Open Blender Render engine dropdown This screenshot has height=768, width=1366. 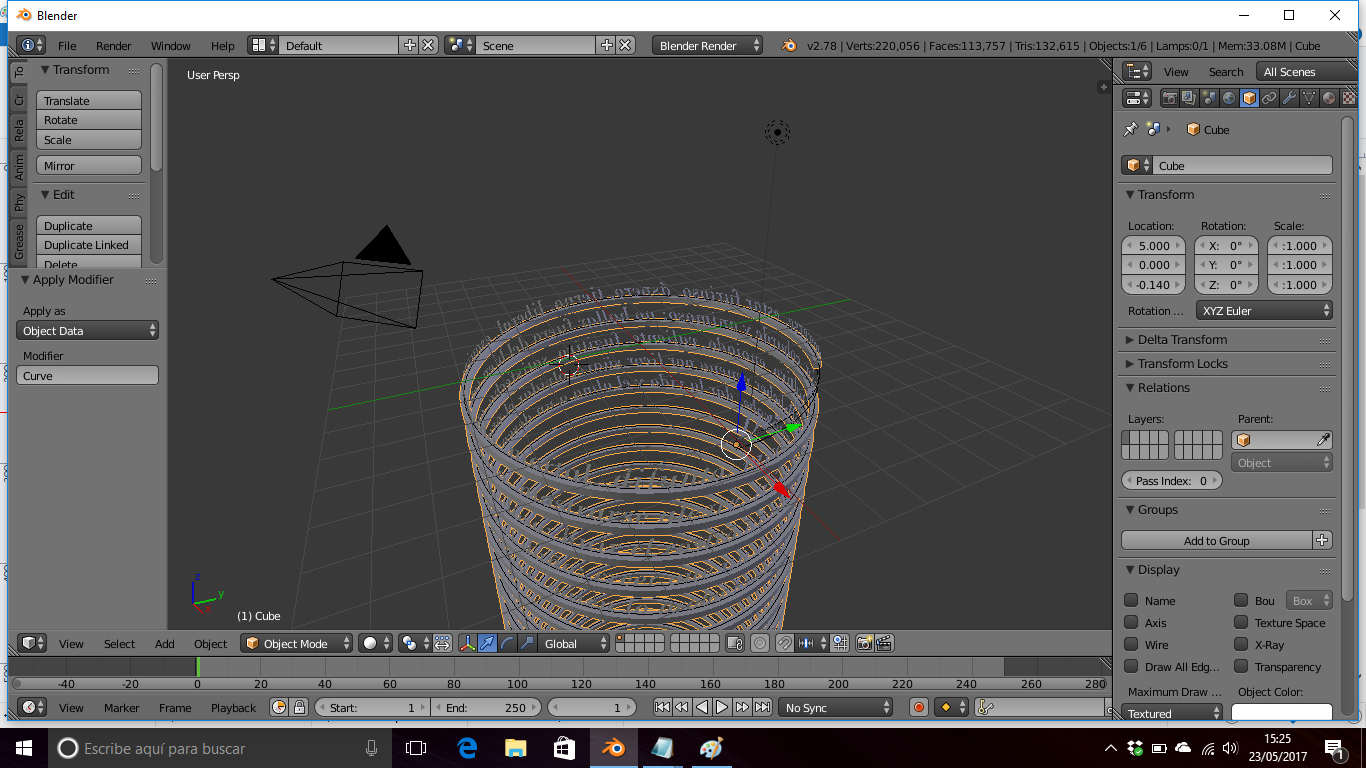coord(707,45)
